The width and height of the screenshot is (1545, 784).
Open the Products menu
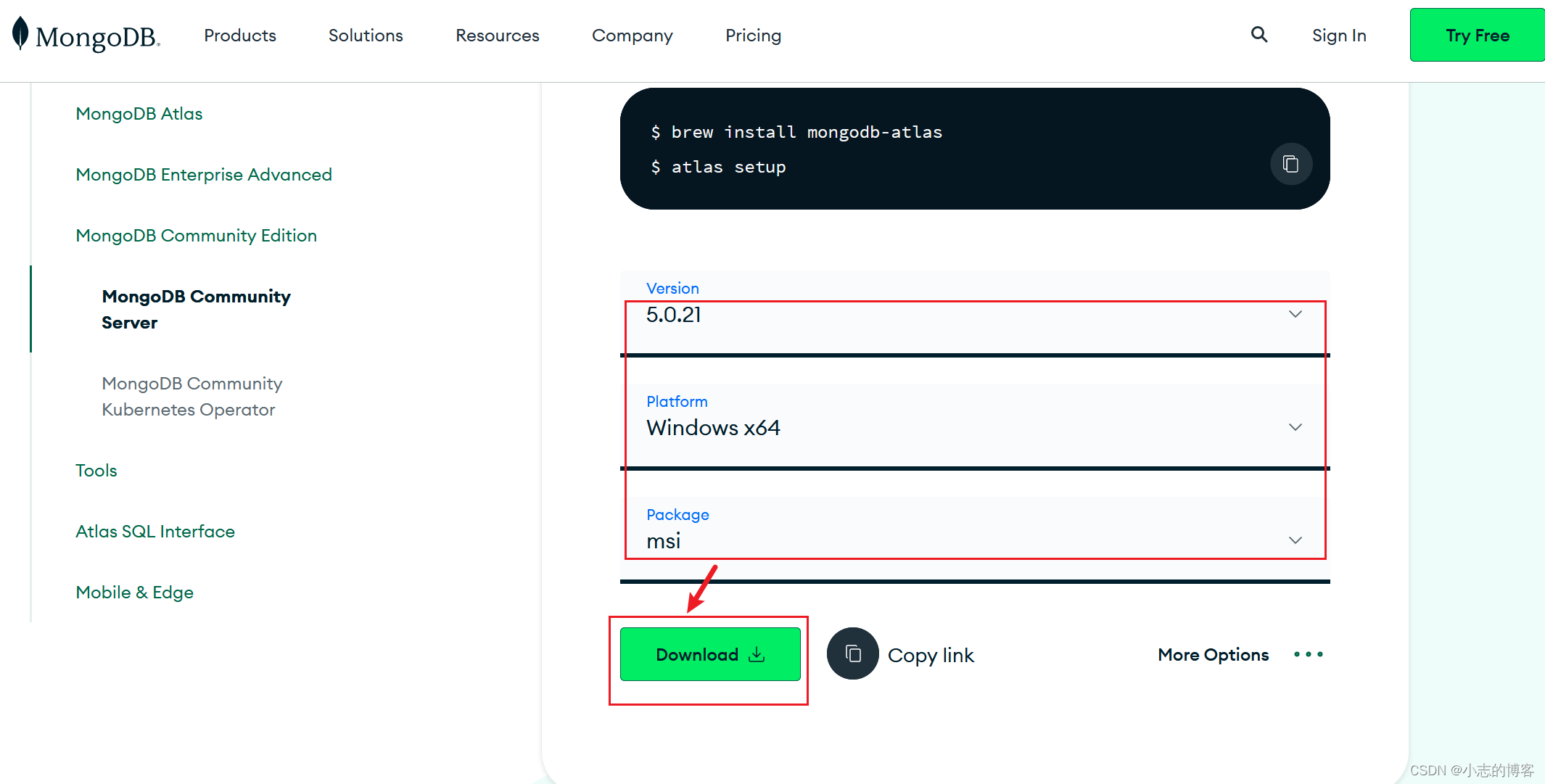tap(240, 36)
